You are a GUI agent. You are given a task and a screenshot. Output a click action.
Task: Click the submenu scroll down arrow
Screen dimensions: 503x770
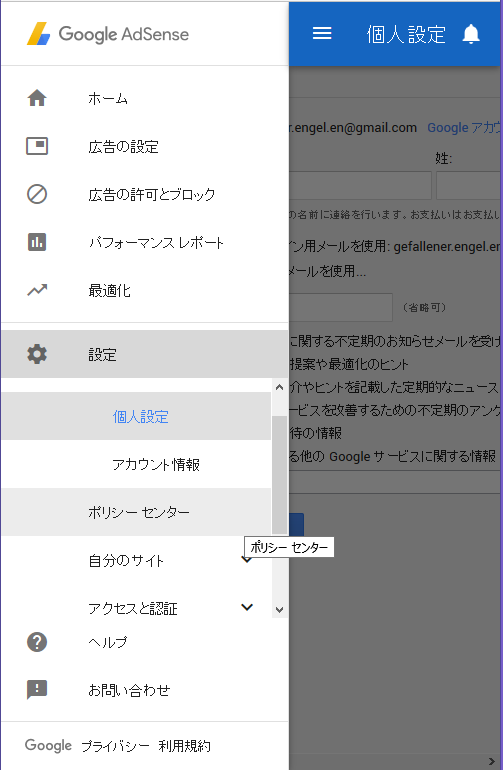tap(279, 610)
